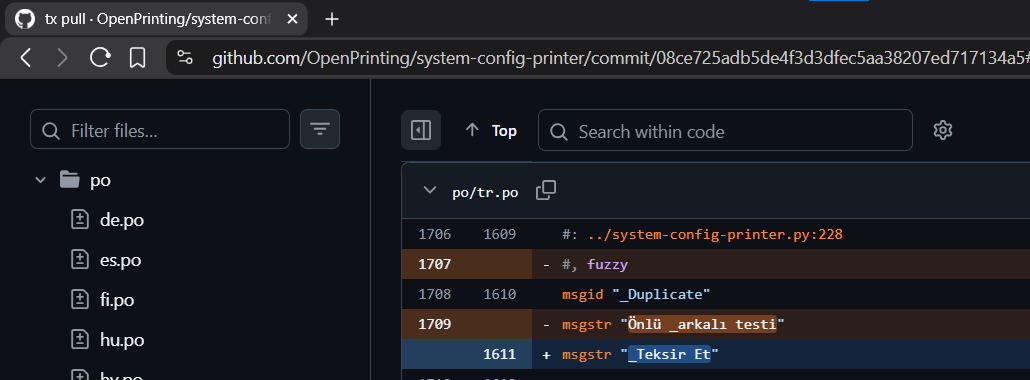
Task: Click removed text 'Önlü _arkalı testi'
Action: click(x=702, y=324)
